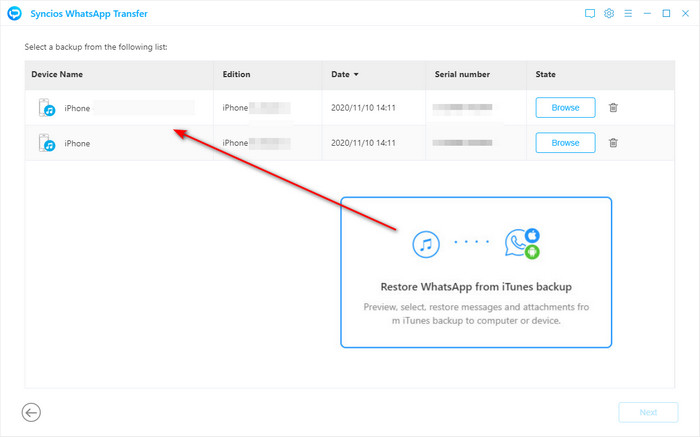
Task: Click the Restore WhatsApp from iTunes backup heading
Action: click(x=476, y=287)
